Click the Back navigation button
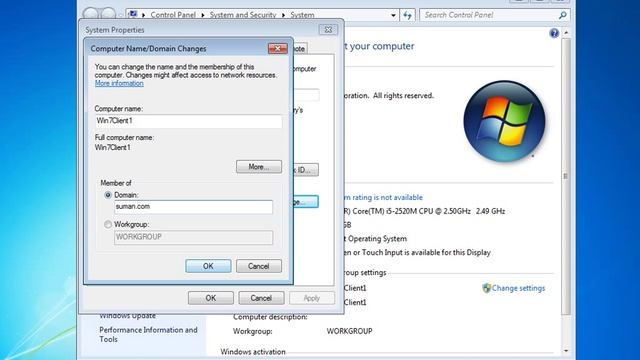Viewport: 640px width, 360px height. pyautogui.click(x=91, y=14)
